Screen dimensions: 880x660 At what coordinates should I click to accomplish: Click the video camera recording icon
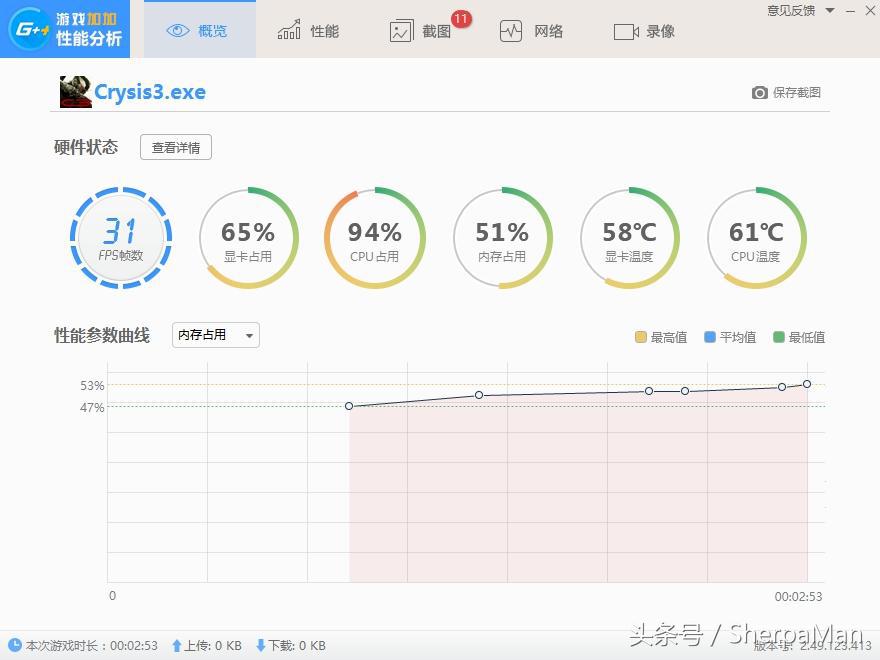626,31
